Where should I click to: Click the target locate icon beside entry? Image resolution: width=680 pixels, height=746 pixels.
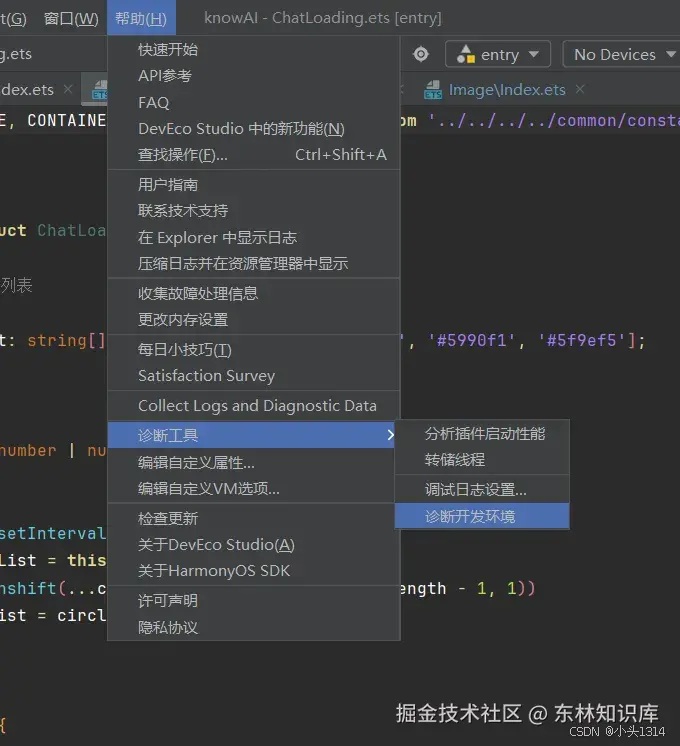point(421,54)
